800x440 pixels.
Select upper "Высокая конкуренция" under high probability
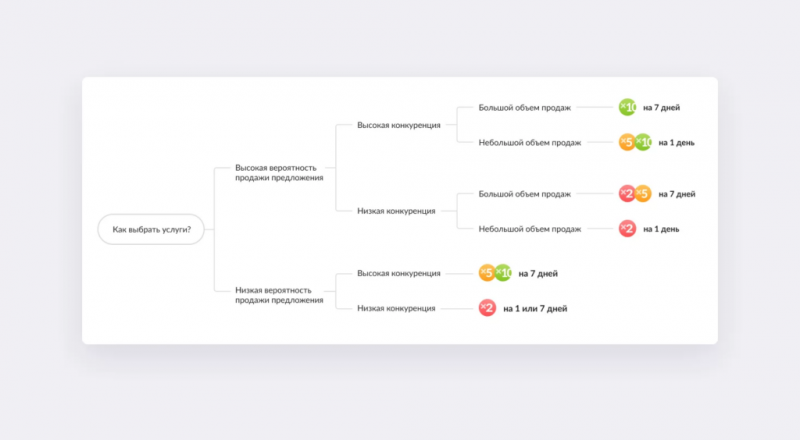tap(399, 125)
